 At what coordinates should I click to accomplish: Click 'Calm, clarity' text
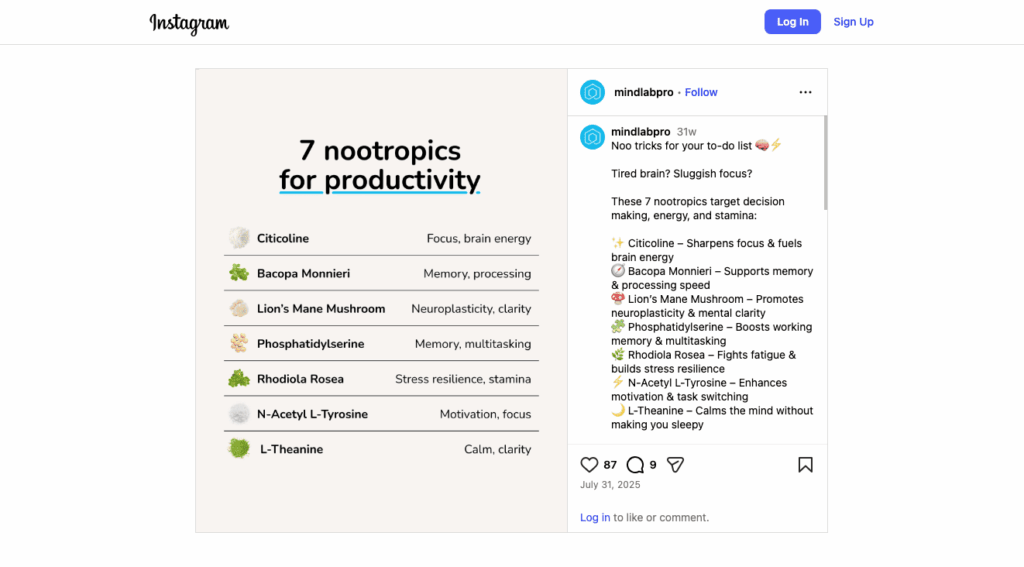click(498, 449)
